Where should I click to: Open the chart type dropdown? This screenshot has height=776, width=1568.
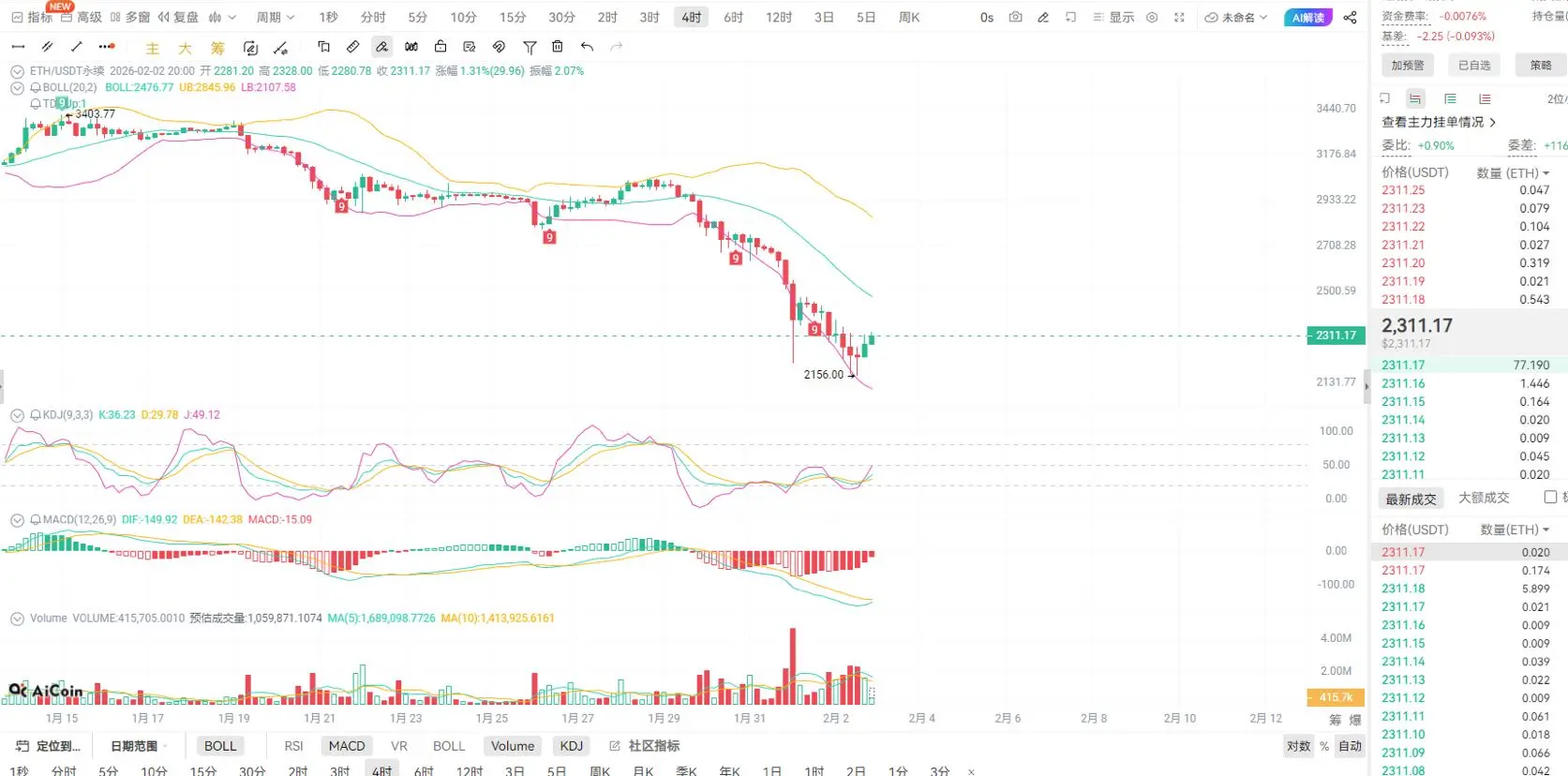click(x=222, y=17)
